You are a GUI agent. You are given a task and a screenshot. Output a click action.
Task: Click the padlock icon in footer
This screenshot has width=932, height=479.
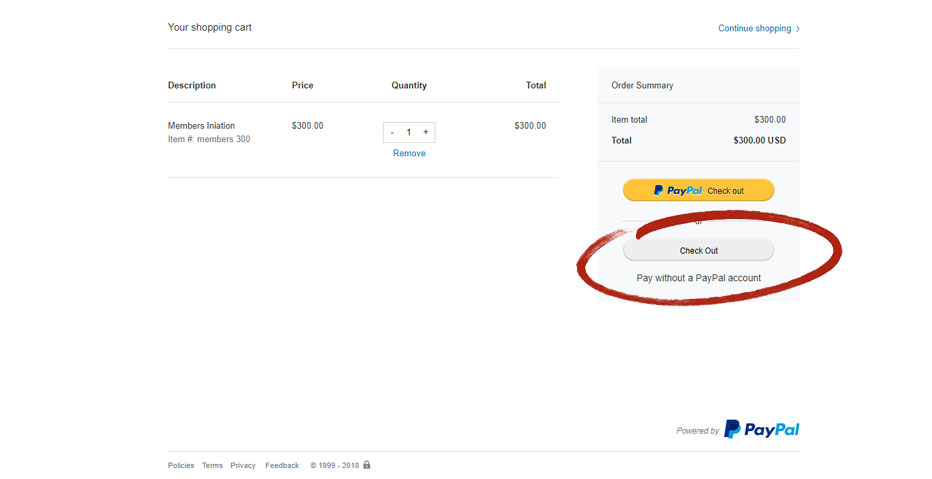367,465
